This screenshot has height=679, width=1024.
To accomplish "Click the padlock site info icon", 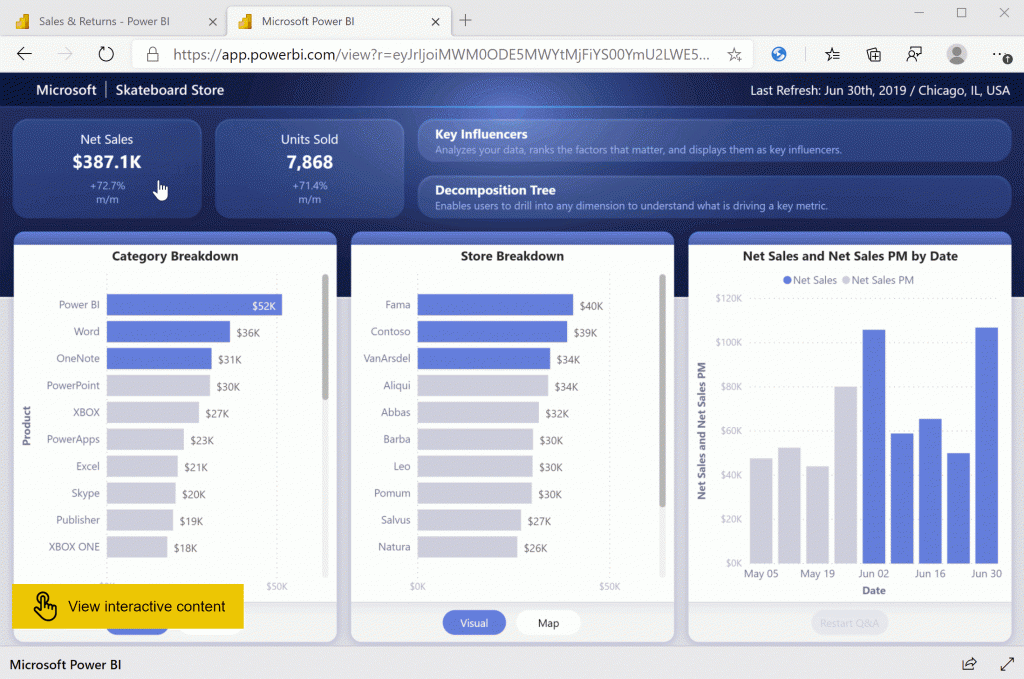I will point(152,54).
